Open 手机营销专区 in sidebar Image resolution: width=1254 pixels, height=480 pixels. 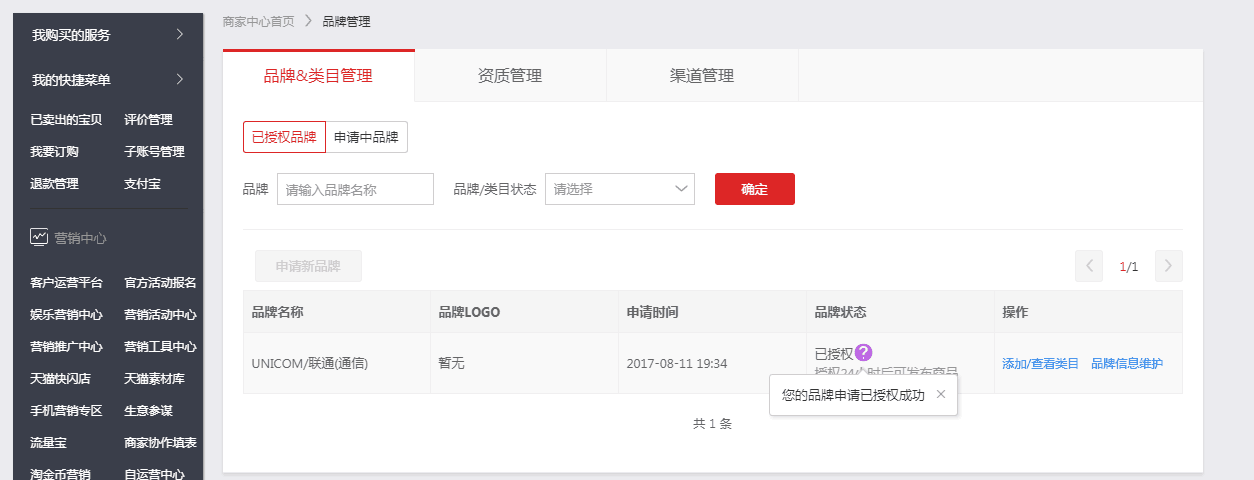pyautogui.click(x=66, y=411)
